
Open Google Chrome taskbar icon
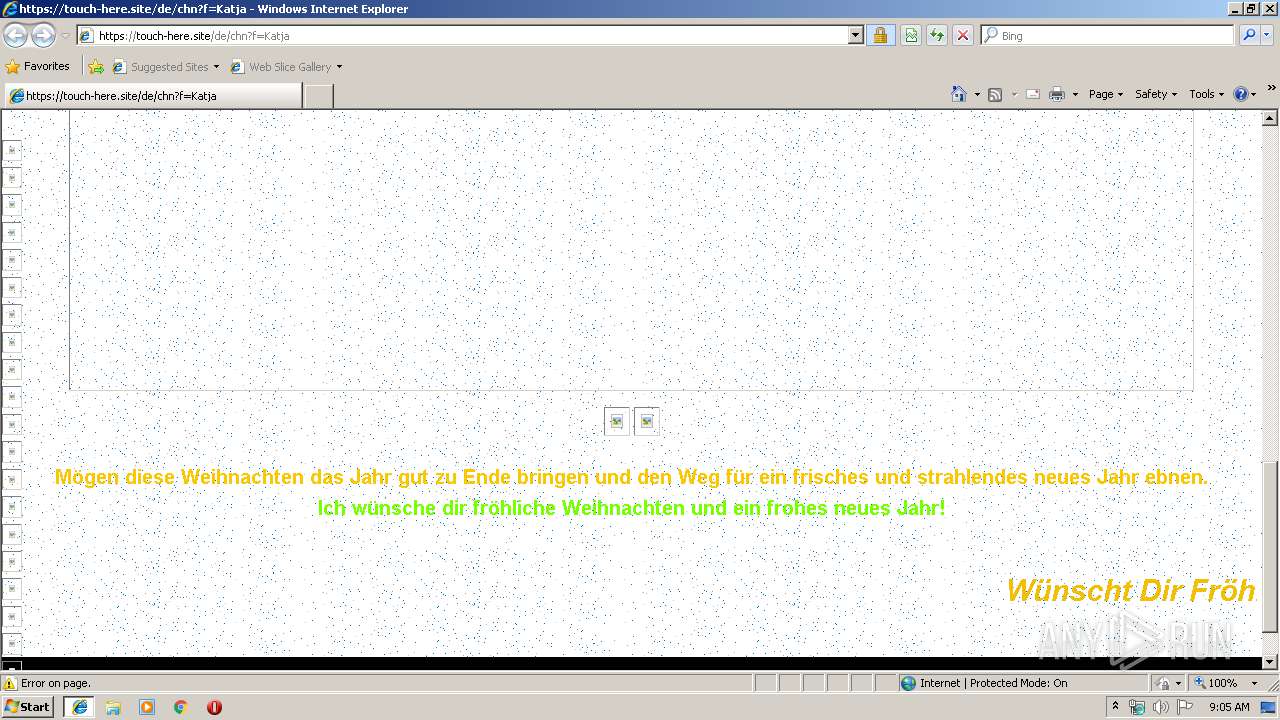pyautogui.click(x=181, y=707)
